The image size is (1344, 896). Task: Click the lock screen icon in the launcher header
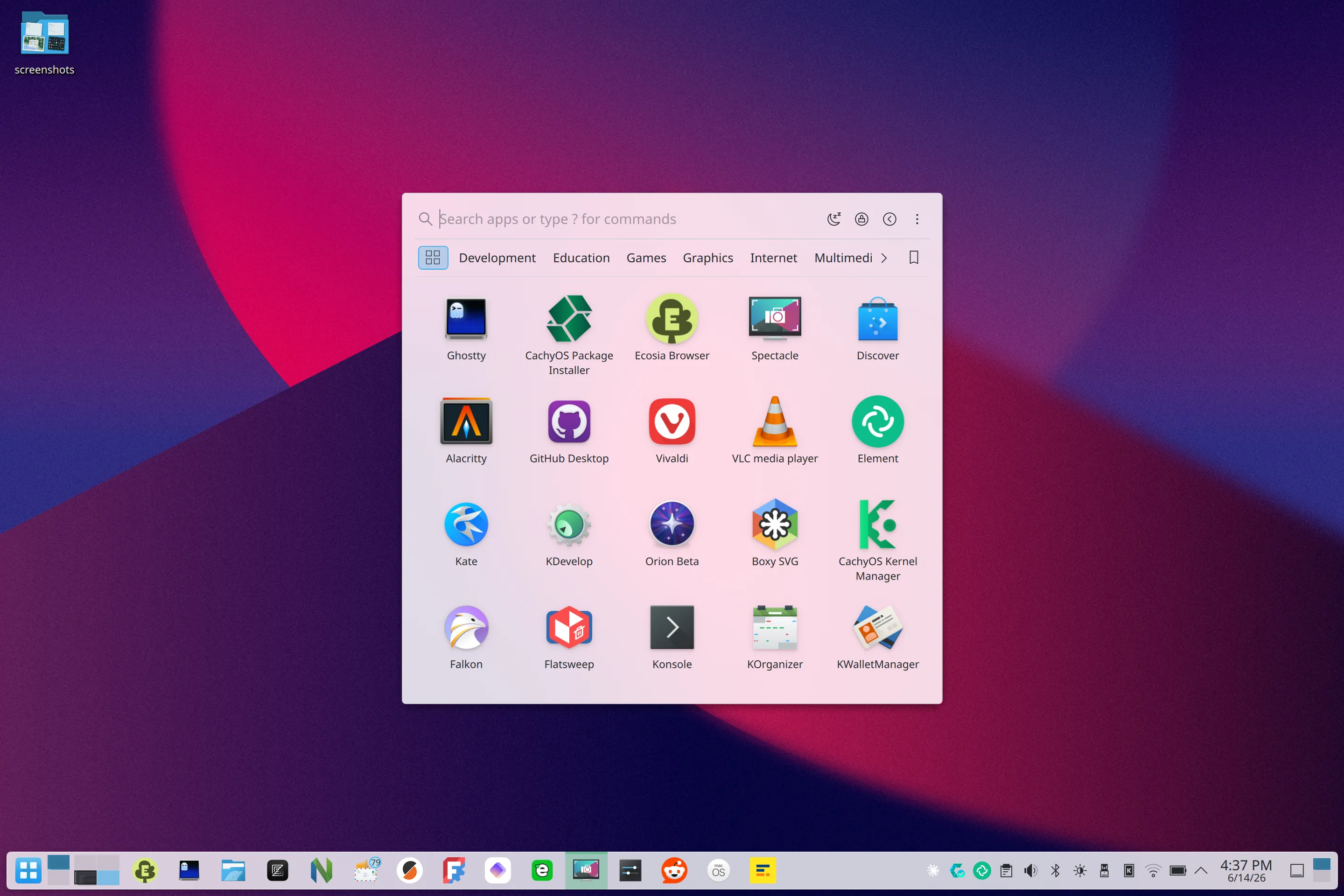click(x=861, y=219)
